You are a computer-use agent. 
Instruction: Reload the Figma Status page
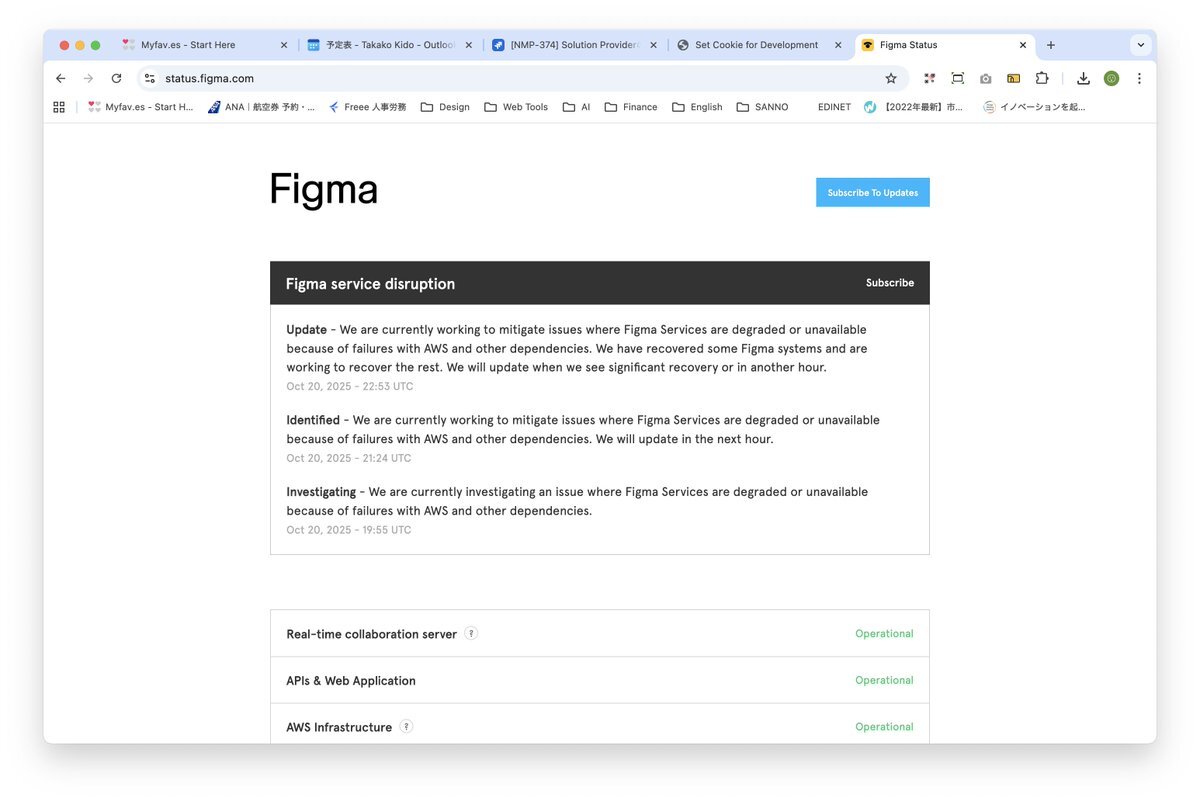click(116, 78)
